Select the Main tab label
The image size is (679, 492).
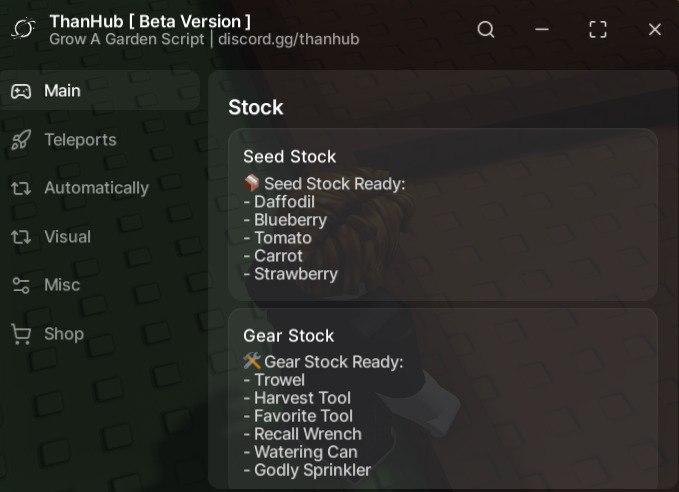(62, 91)
